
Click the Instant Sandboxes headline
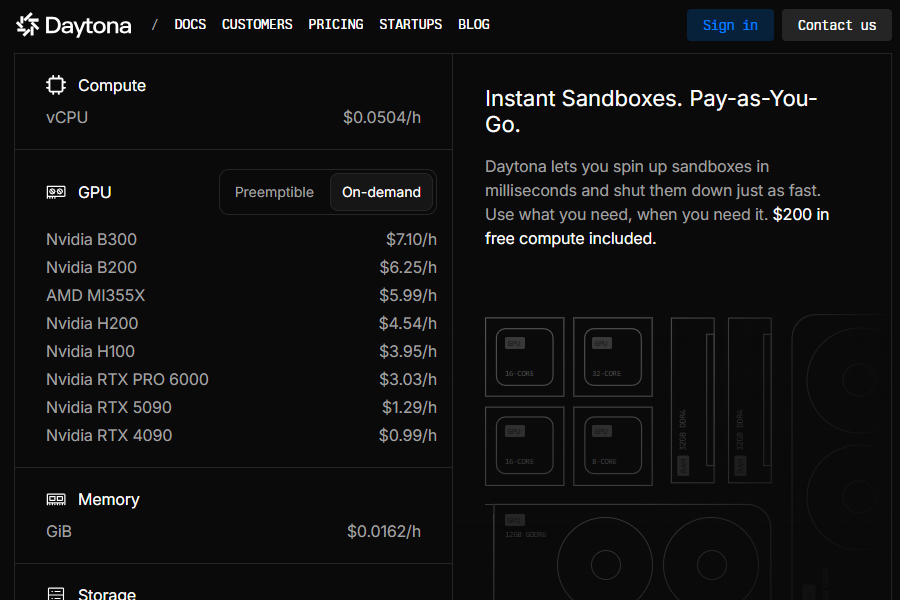point(651,111)
